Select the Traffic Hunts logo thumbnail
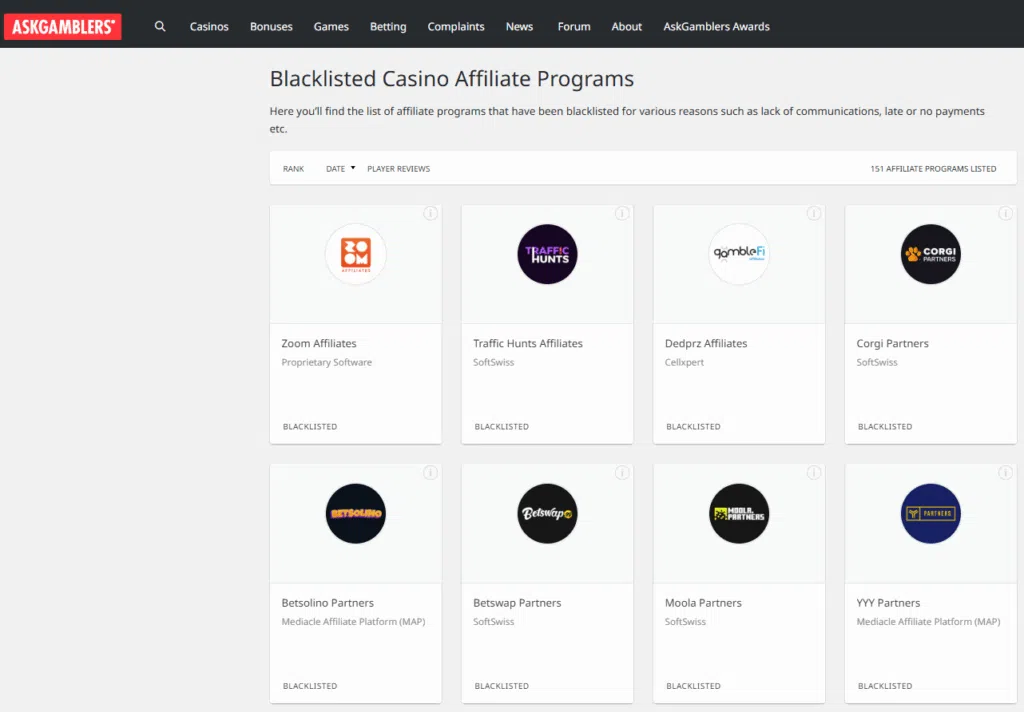The width and height of the screenshot is (1024, 712). point(547,254)
